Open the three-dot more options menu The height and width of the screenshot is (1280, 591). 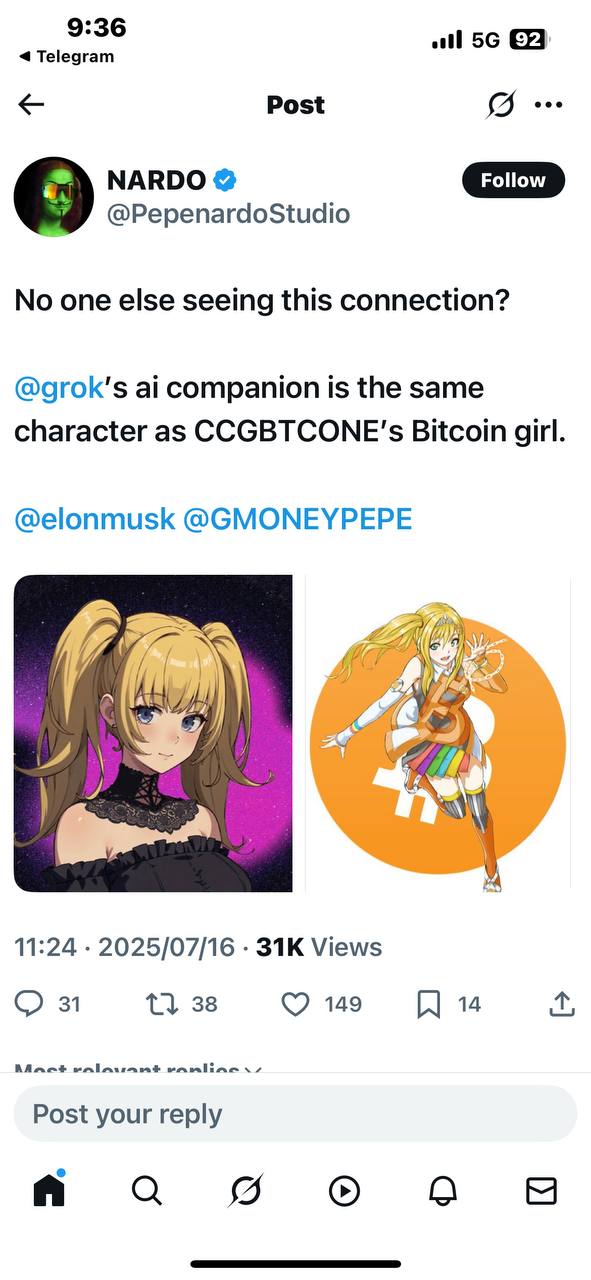pyautogui.click(x=549, y=105)
